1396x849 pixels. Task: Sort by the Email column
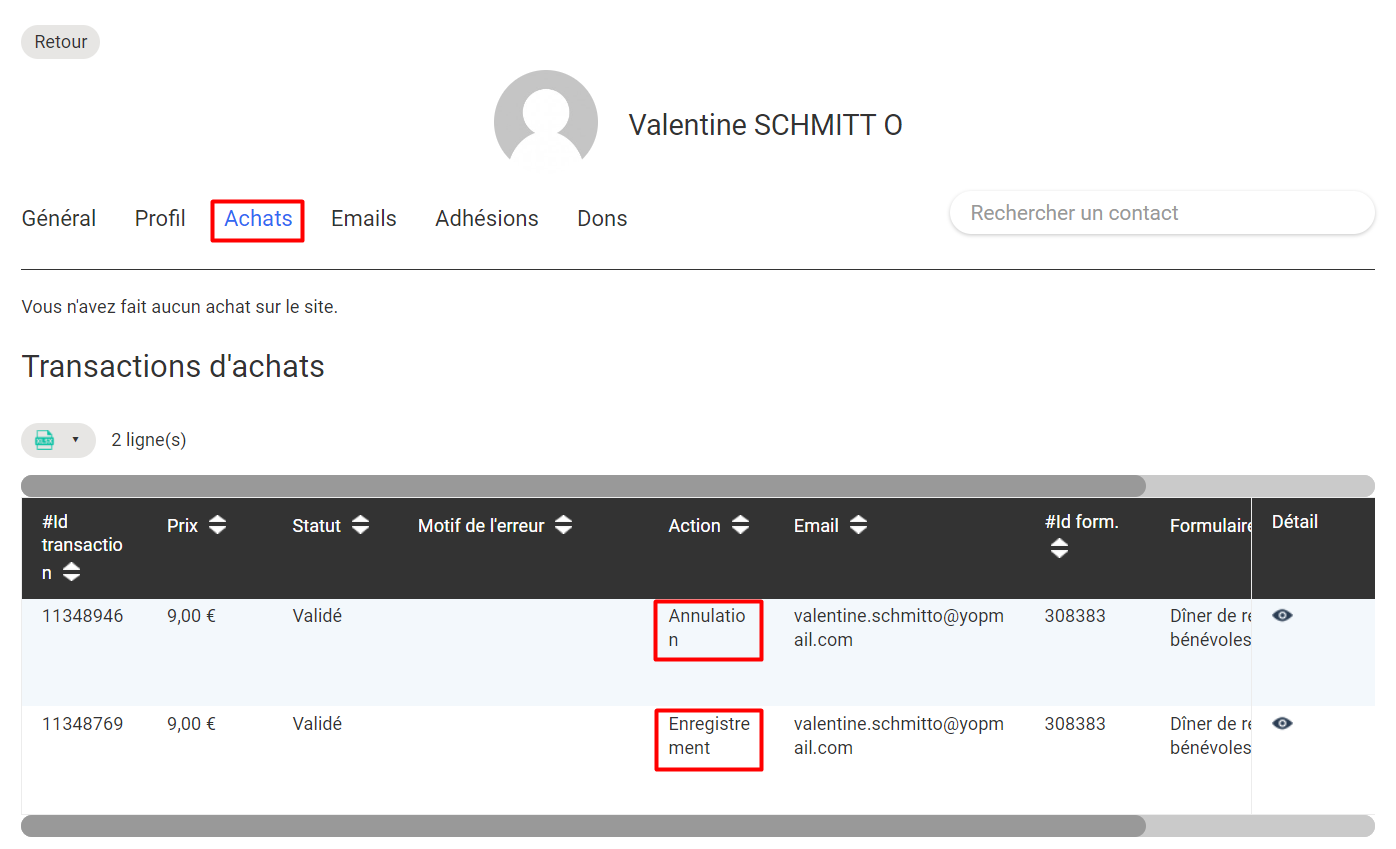click(x=858, y=525)
